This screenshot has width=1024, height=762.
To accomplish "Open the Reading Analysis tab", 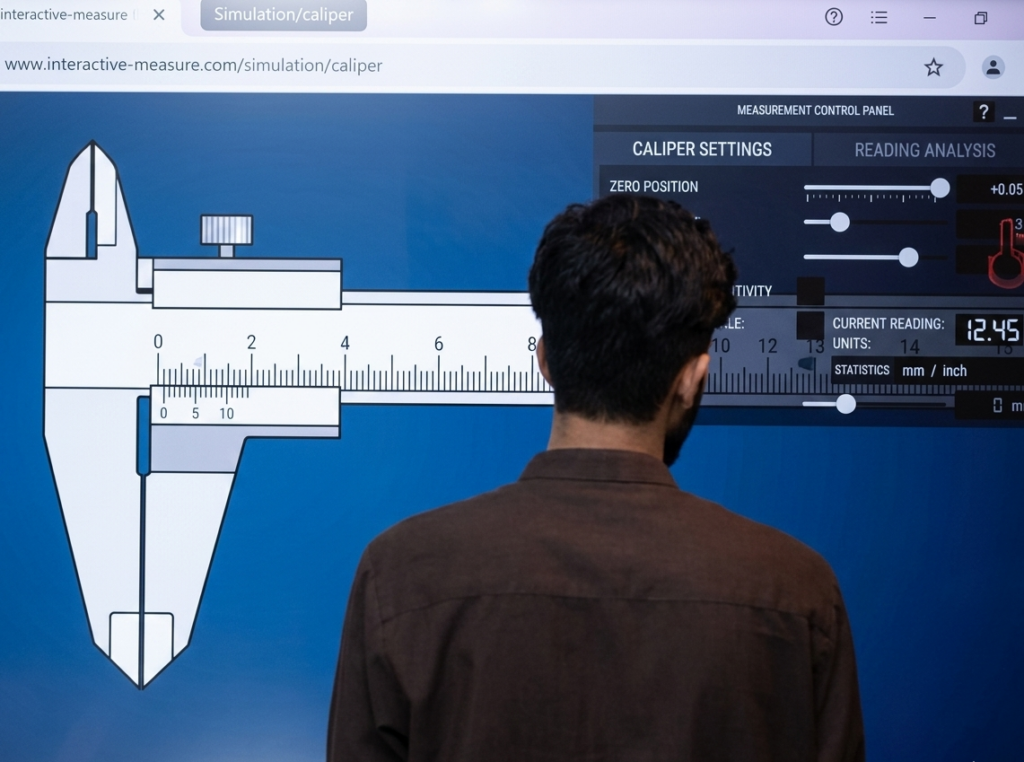I will tap(925, 150).
